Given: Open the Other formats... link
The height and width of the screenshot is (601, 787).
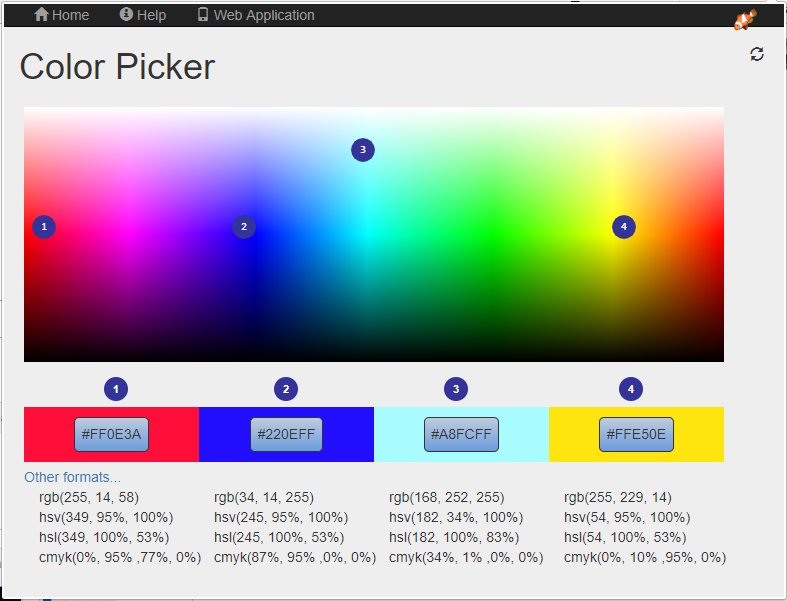Looking at the screenshot, I should 72,477.
